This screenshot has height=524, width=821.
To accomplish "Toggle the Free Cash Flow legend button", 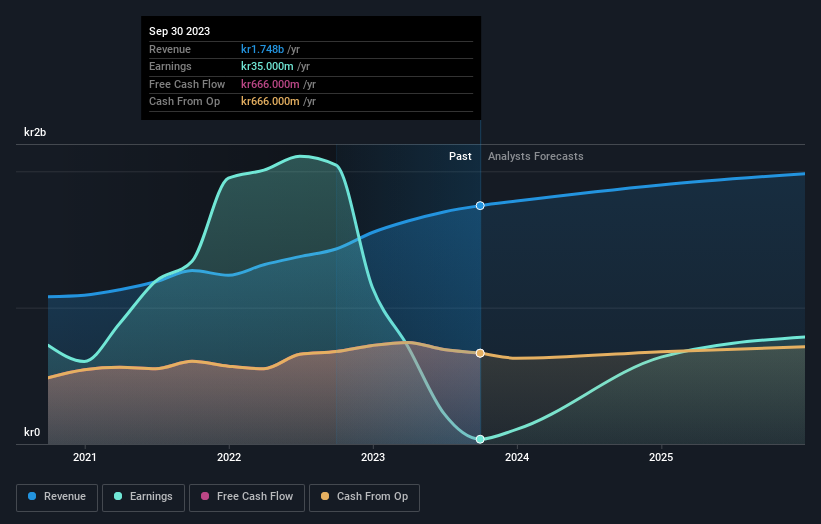I will [247, 497].
